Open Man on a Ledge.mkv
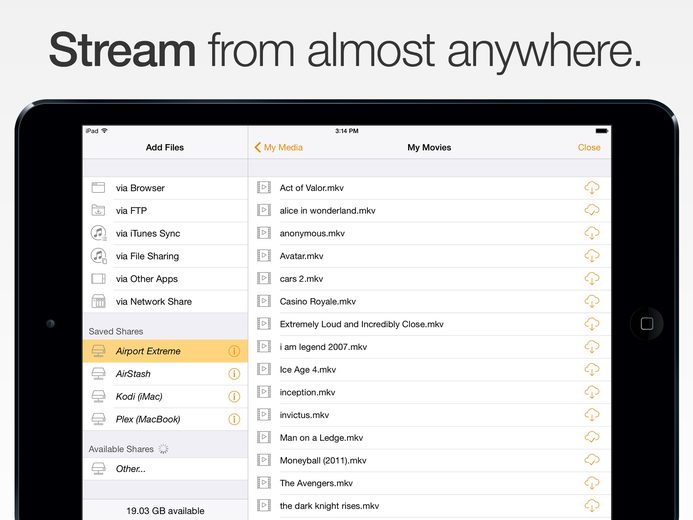The height and width of the screenshot is (520, 693). click(x=430, y=438)
